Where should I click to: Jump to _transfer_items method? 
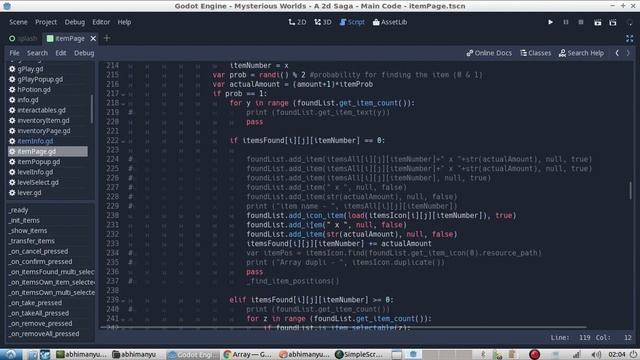(32, 241)
